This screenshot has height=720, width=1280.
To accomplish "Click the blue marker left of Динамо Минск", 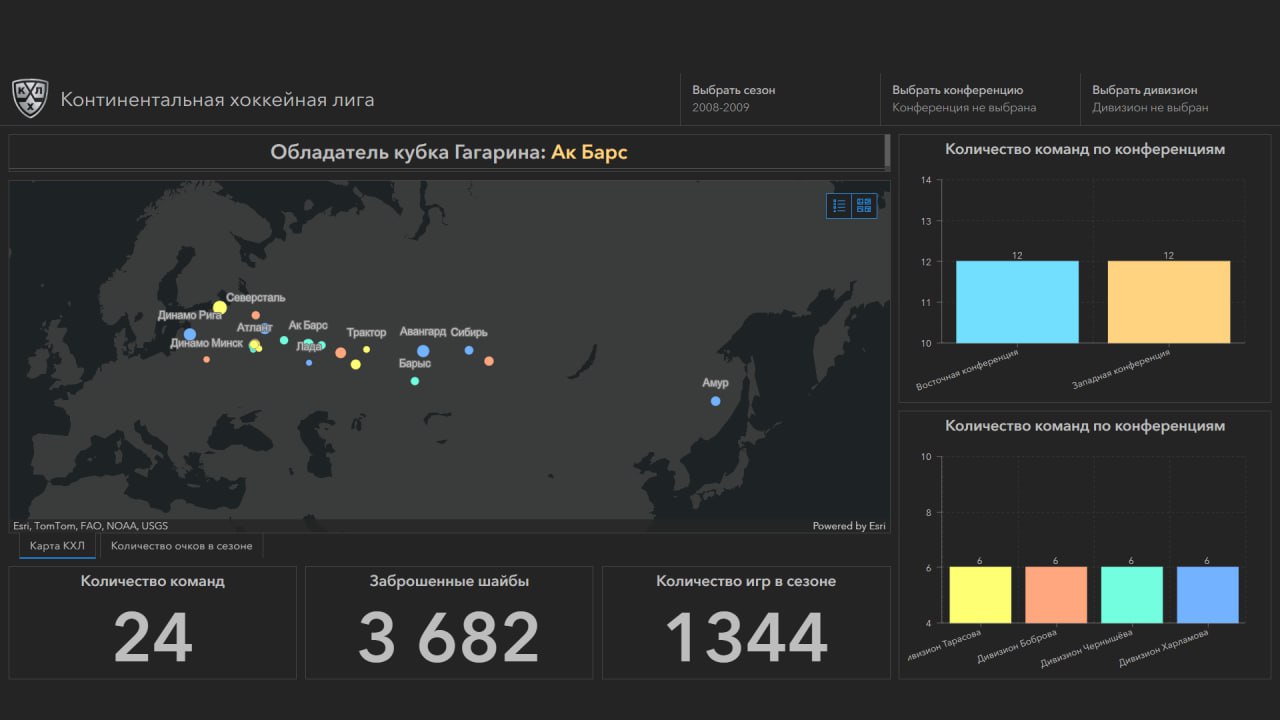I will pos(190,334).
